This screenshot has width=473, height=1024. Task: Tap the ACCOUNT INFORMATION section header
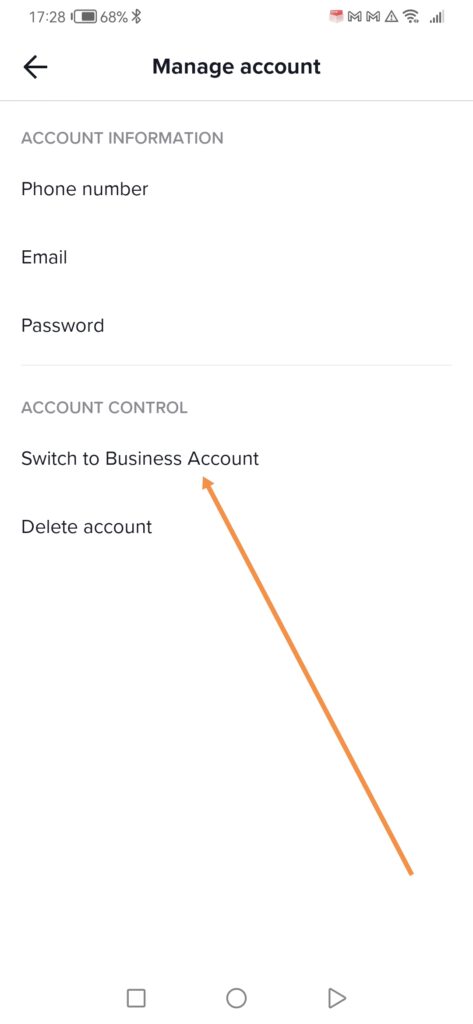(122, 138)
